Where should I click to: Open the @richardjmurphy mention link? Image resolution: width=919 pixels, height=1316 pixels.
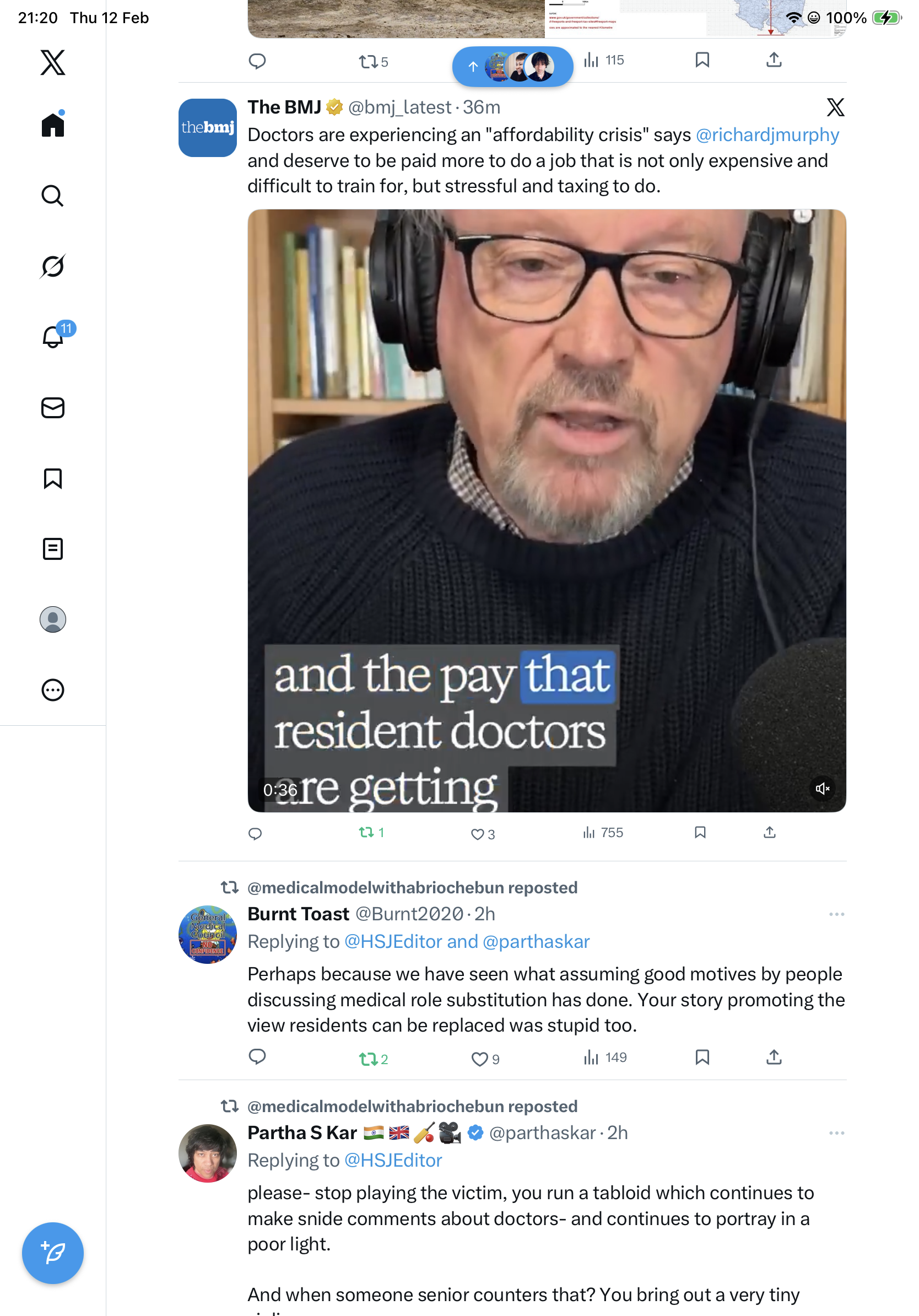click(x=767, y=134)
